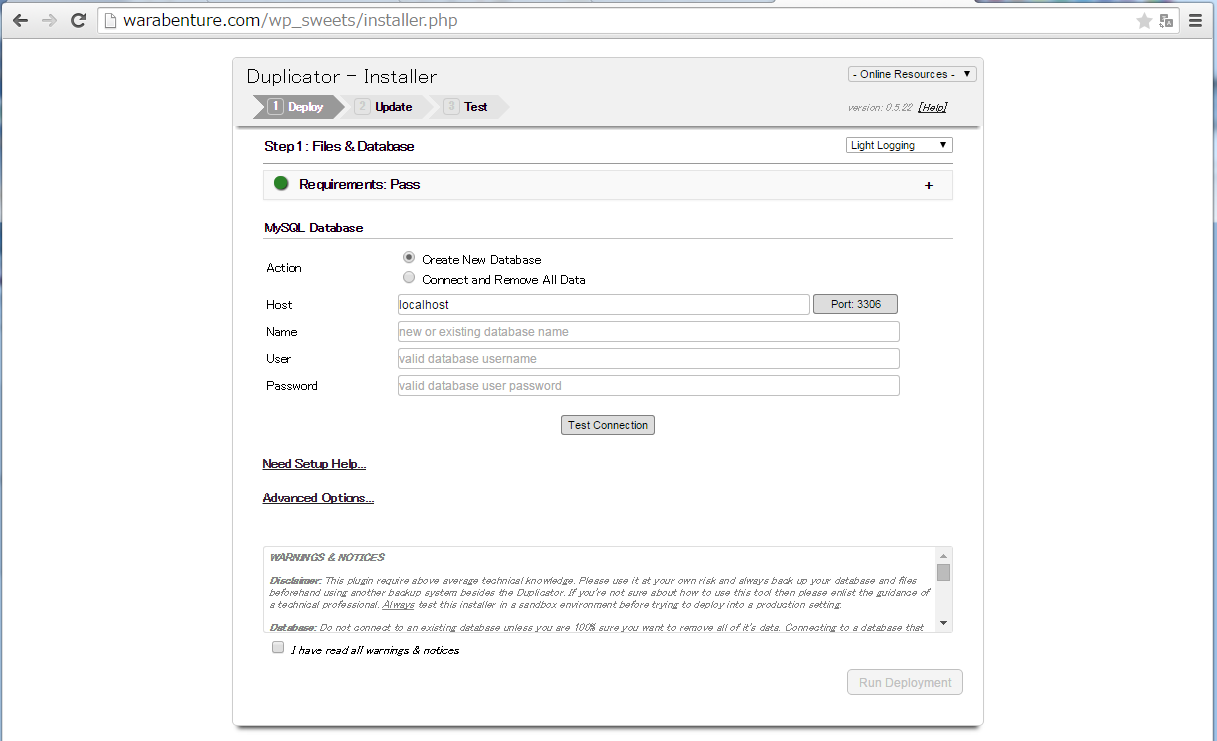Screen dimensions: 1217x741
Task: Focus the database Password field
Action: (x=649, y=385)
